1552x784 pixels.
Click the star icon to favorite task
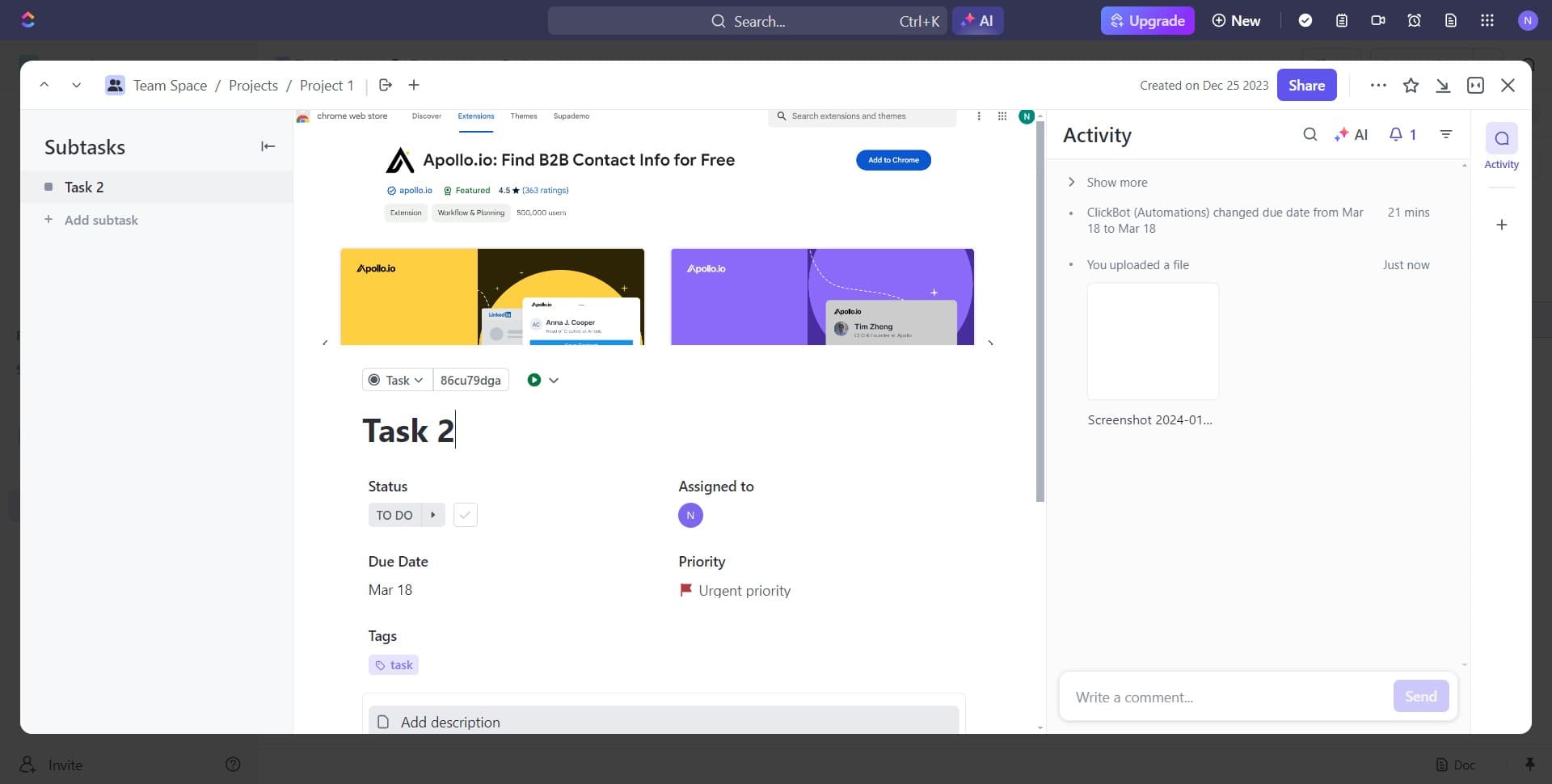click(1411, 86)
